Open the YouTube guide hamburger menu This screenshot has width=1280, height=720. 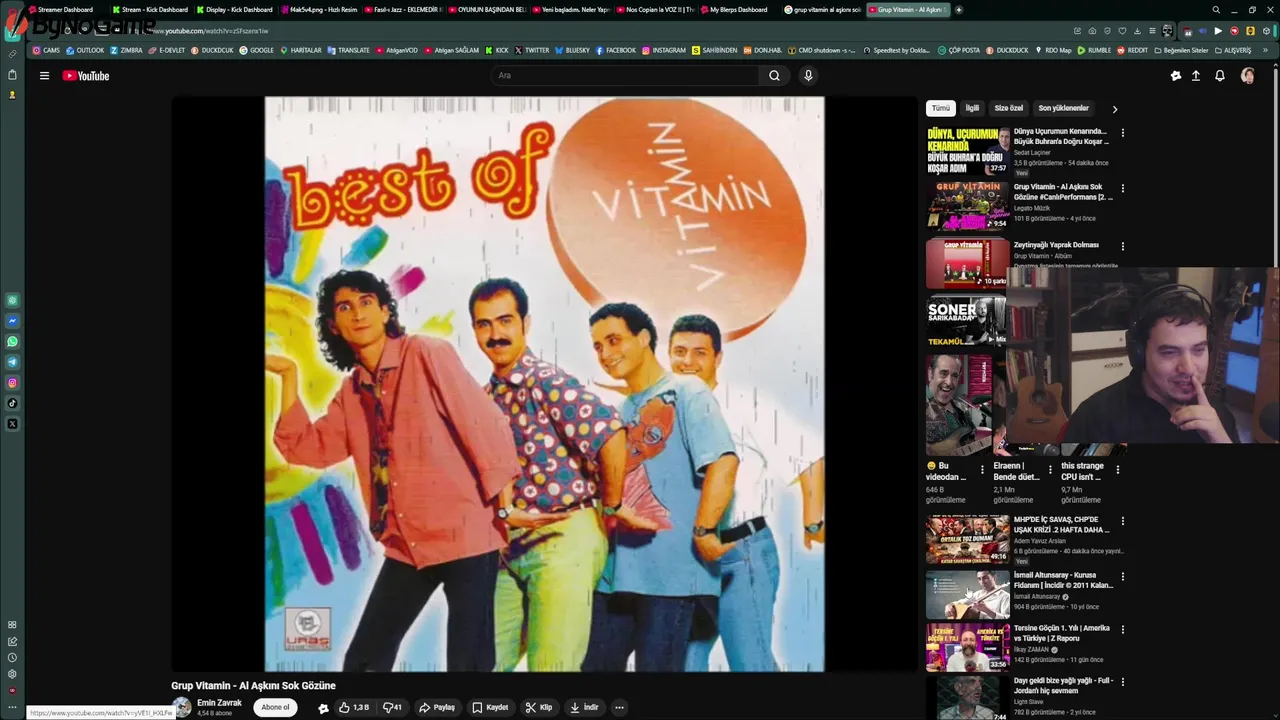pyautogui.click(x=44, y=76)
